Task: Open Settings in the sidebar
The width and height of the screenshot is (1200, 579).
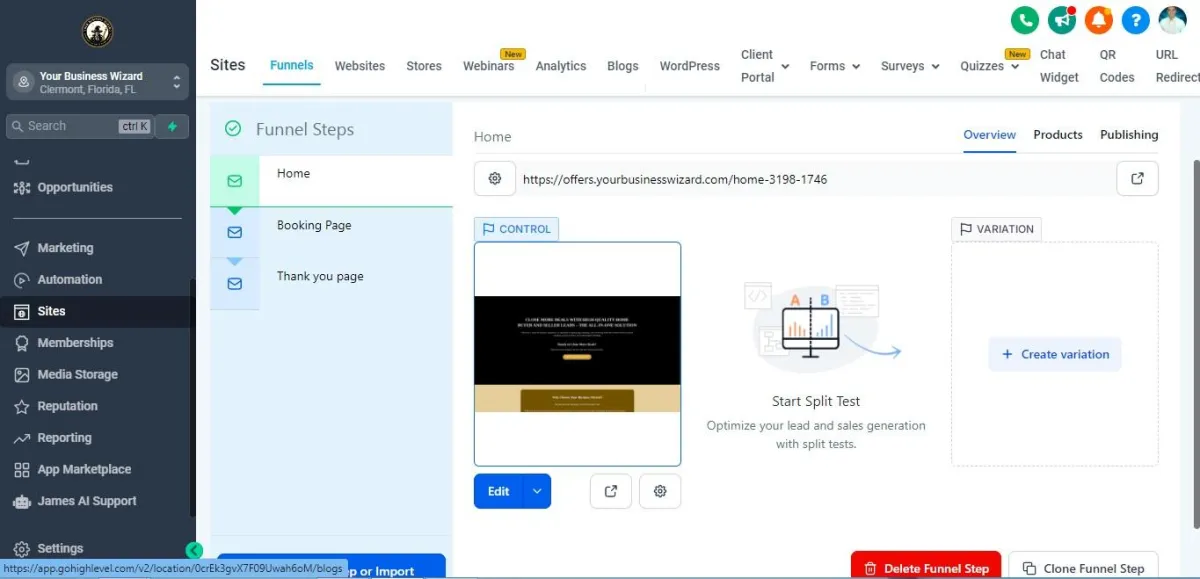Action: (60, 549)
